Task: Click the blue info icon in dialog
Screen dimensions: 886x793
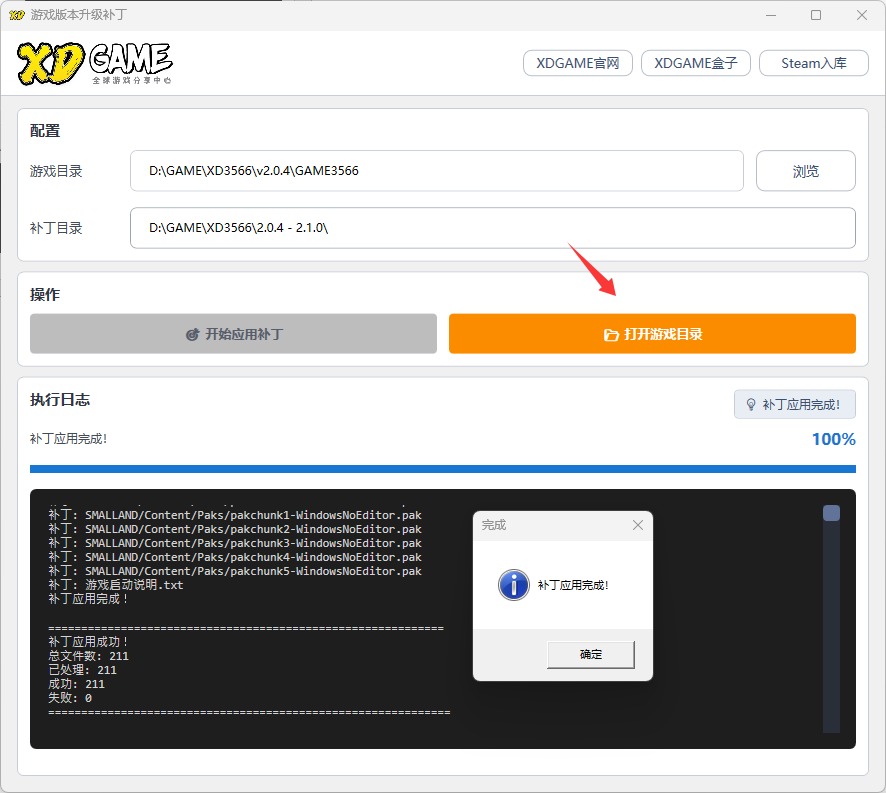Action: [513, 585]
